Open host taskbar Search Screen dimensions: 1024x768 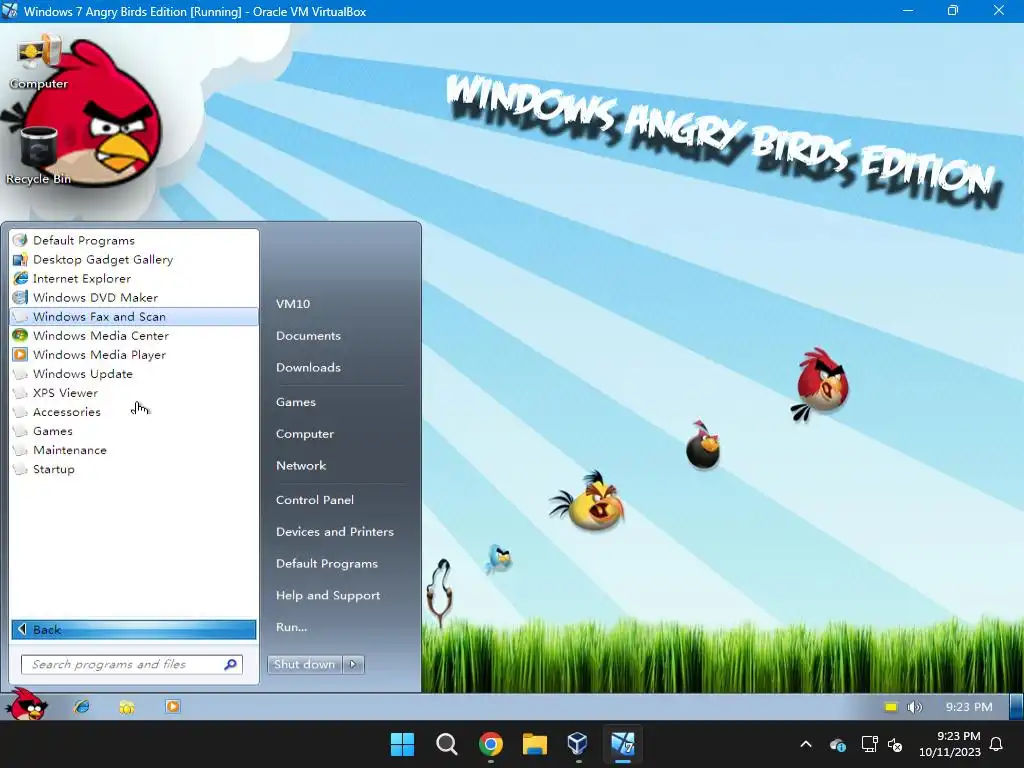click(x=447, y=744)
